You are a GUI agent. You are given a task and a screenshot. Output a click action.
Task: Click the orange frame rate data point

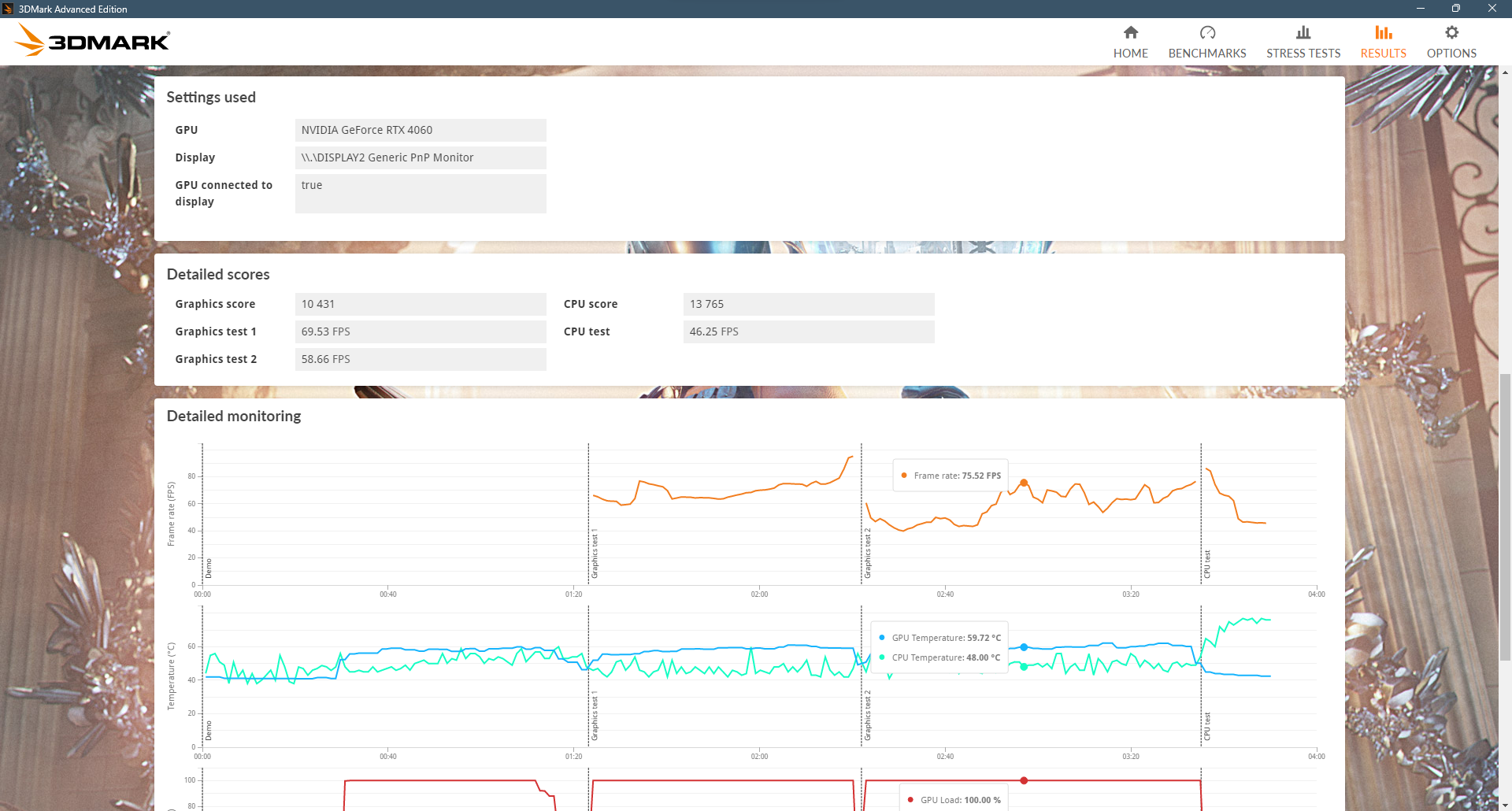[1024, 483]
